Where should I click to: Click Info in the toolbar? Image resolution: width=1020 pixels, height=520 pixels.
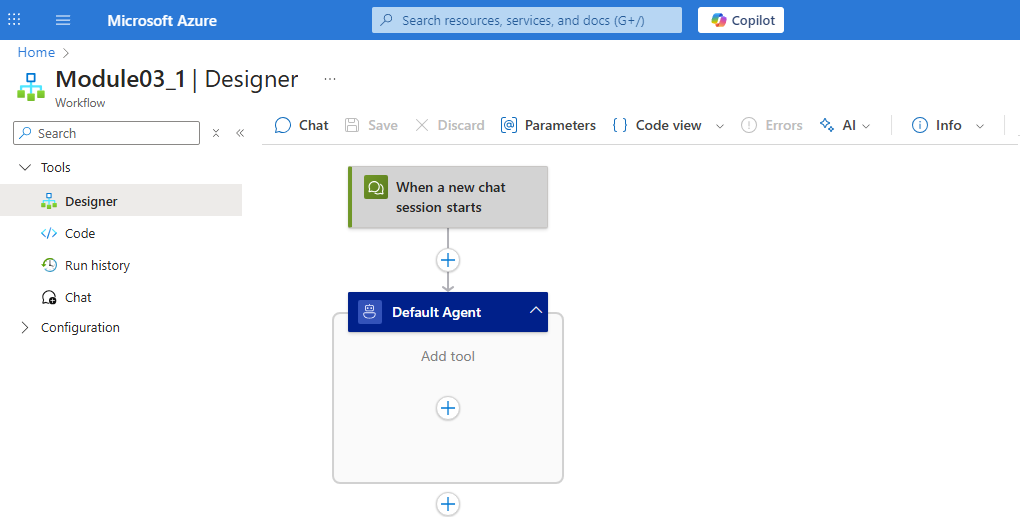[937, 125]
